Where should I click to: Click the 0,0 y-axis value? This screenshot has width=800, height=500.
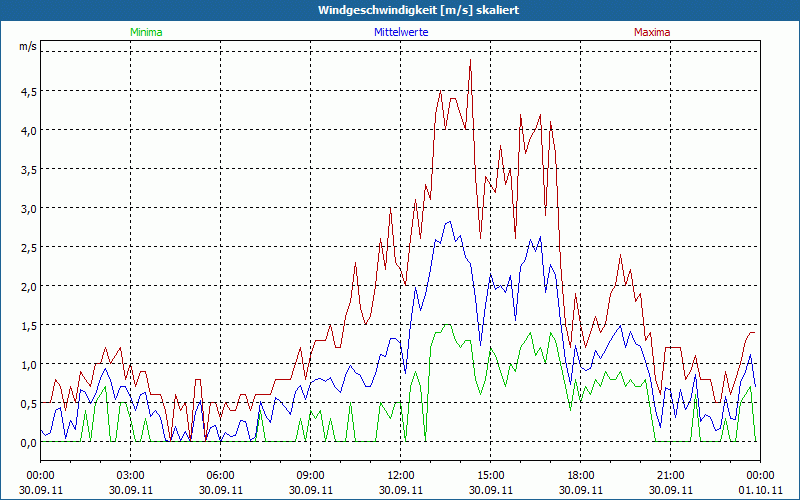[29, 442]
